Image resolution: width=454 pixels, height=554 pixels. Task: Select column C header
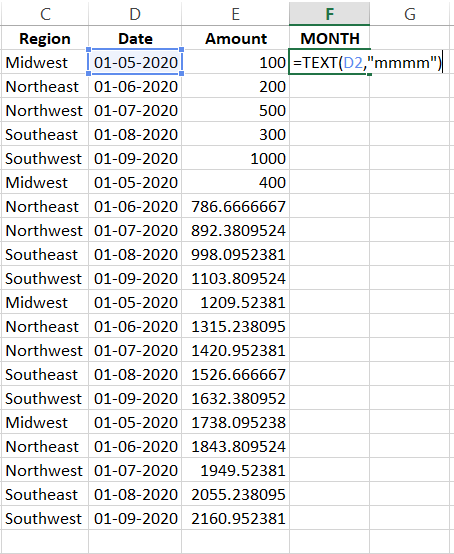(x=45, y=14)
